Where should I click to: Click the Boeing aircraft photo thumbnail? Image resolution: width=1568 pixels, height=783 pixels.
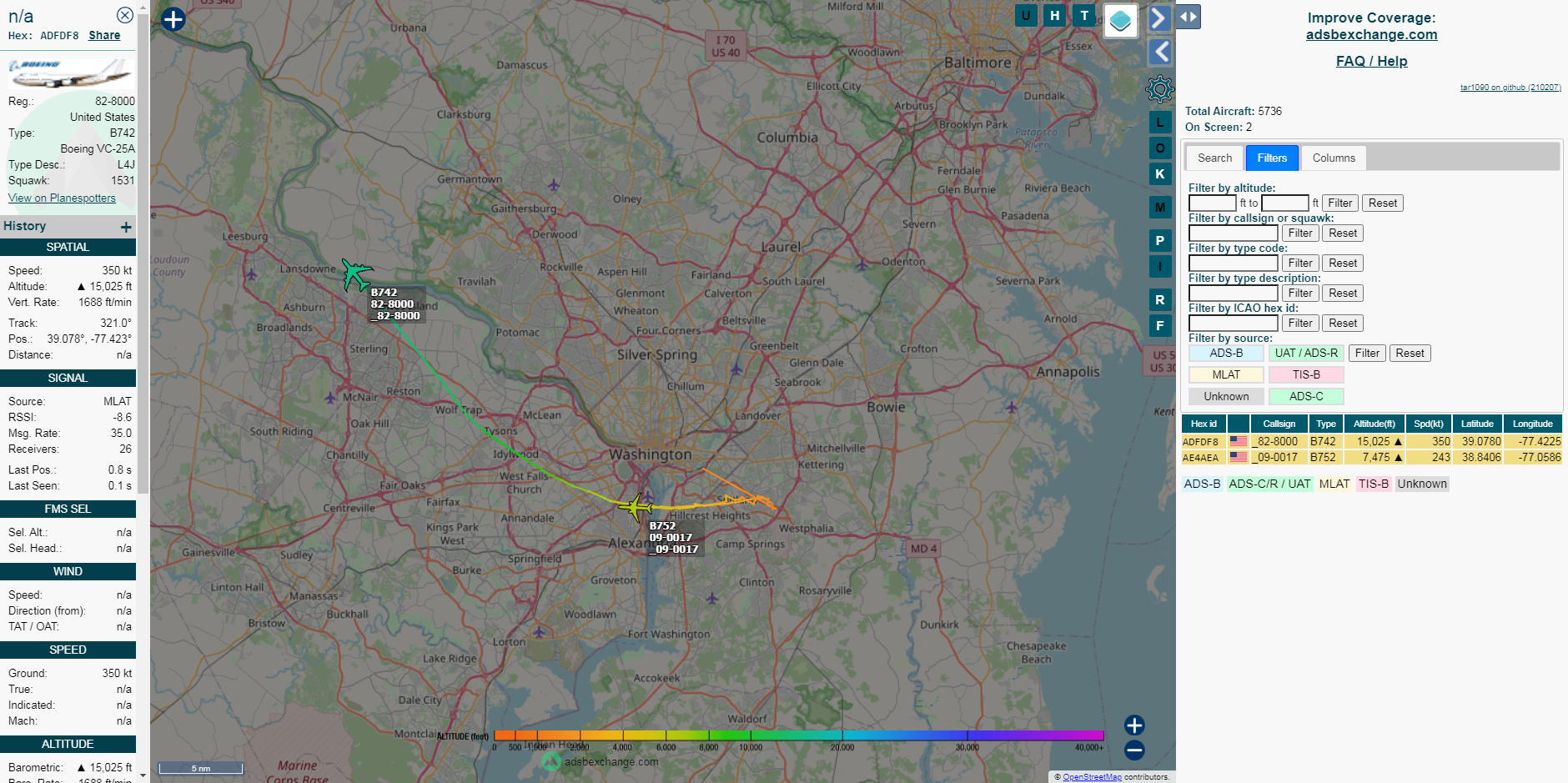(x=71, y=73)
